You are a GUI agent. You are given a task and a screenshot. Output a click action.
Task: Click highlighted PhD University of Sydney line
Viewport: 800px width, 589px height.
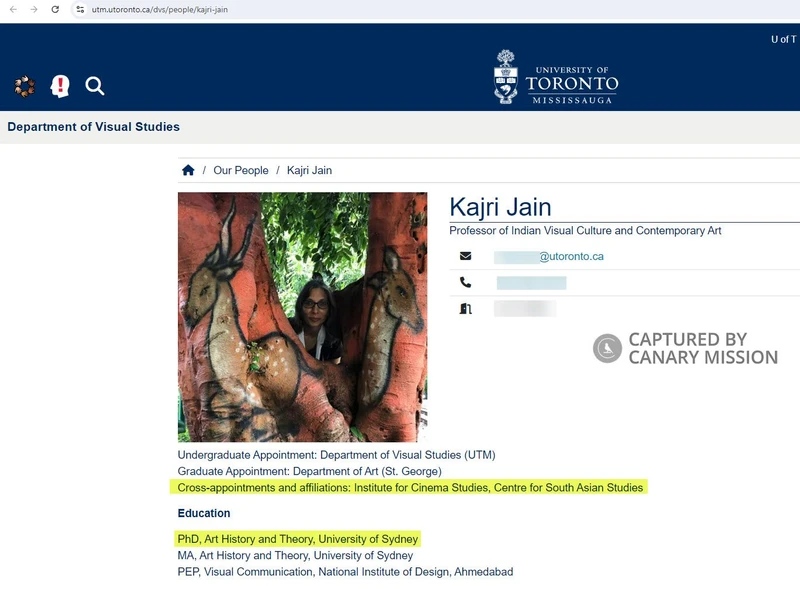click(x=297, y=539)
